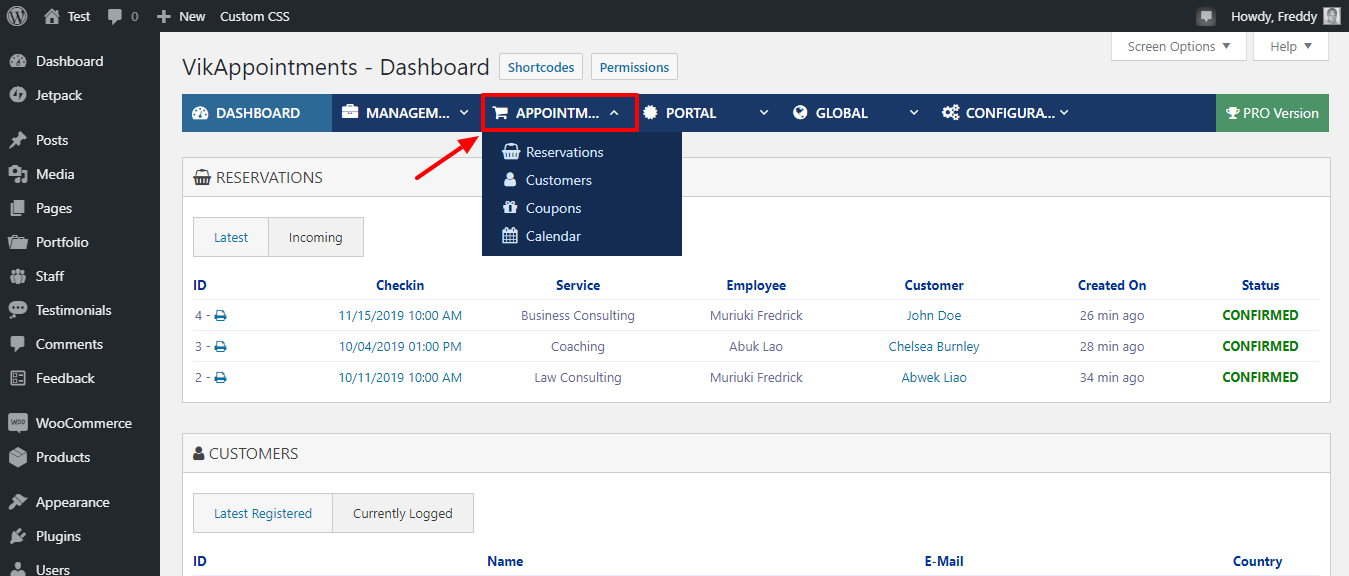The width and height of the screenshot is (1349, 576).
Task: Open the Help dropdown
Action: click(x=1292, y=46)
